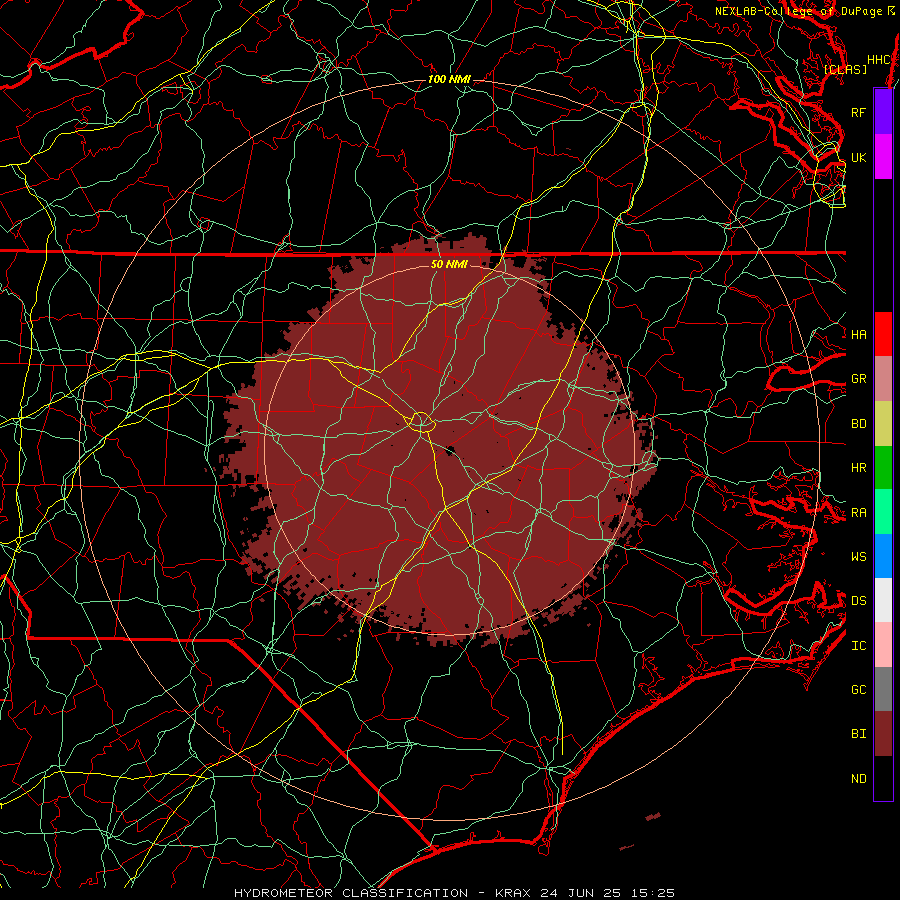Click the RF legend label
Image resolution: width=900 pixels, height=900 pixels.
pos(859,112)
